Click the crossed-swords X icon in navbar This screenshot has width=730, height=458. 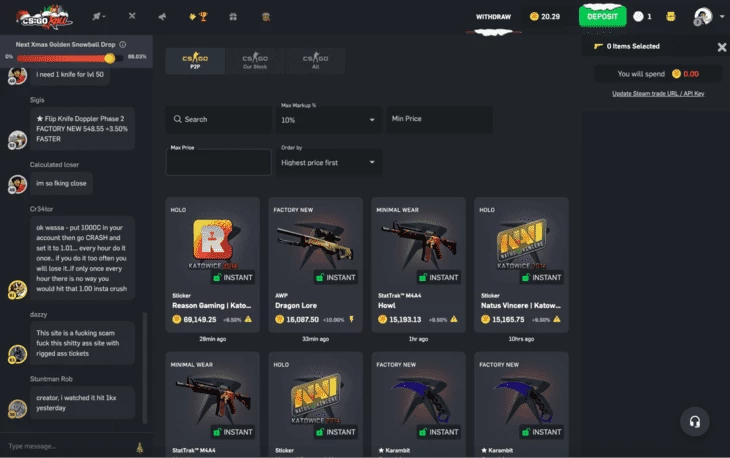coord(132,16)
